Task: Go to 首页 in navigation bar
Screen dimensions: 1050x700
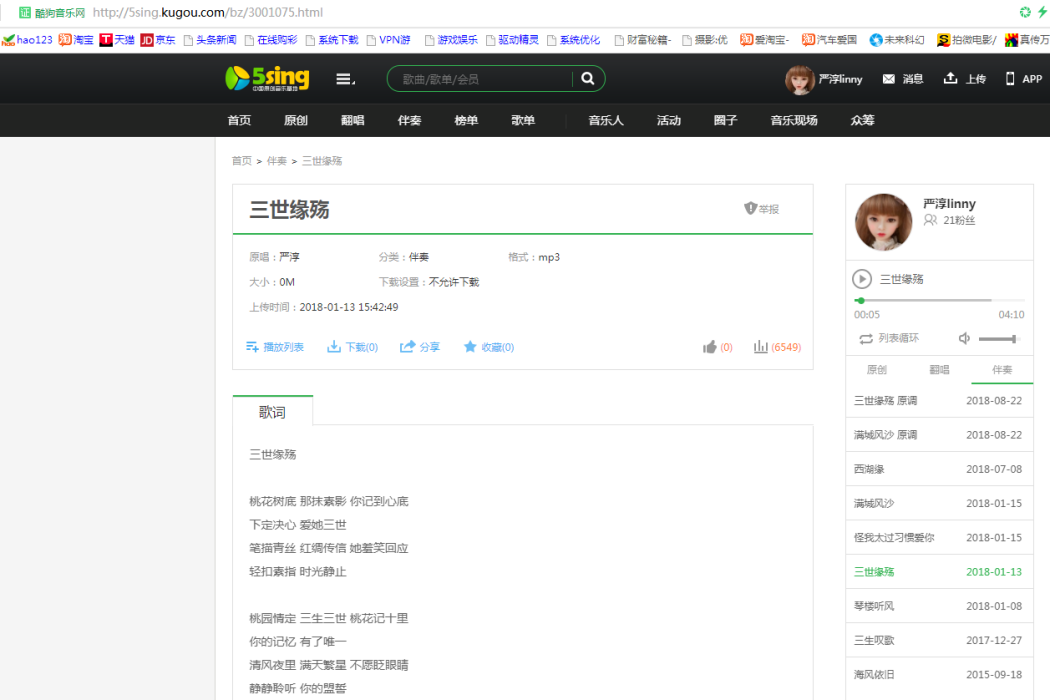Action: pos(239,121)
